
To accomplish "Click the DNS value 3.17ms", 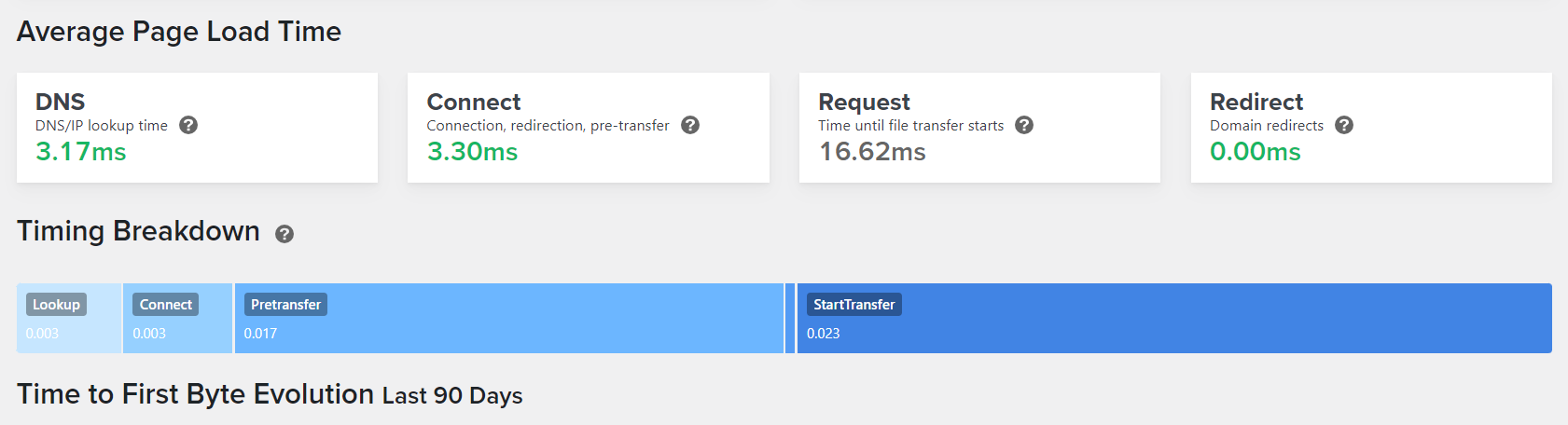I will pyautogui.click(x=81, y=152).
